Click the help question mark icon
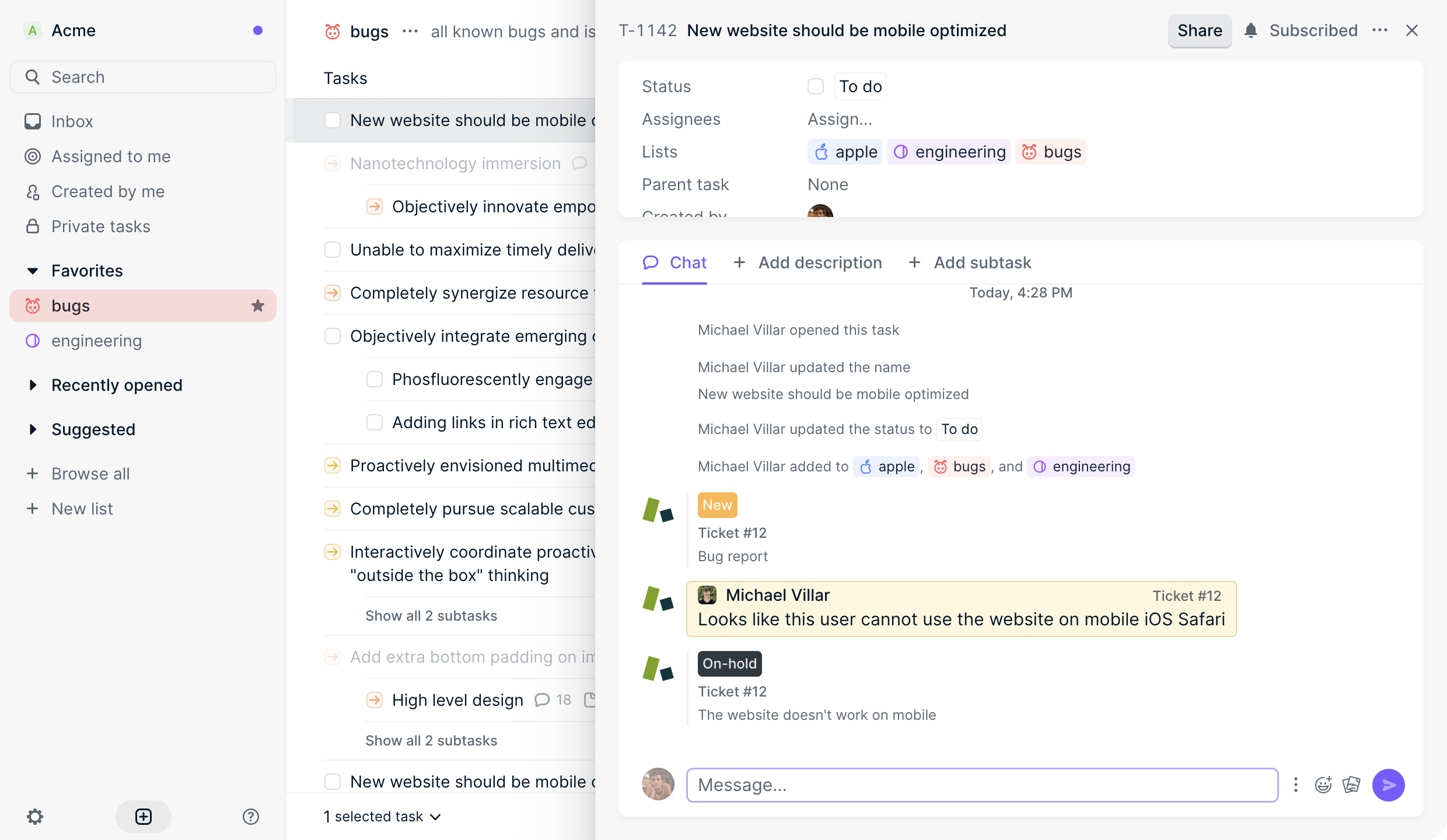 pos(250,816)
